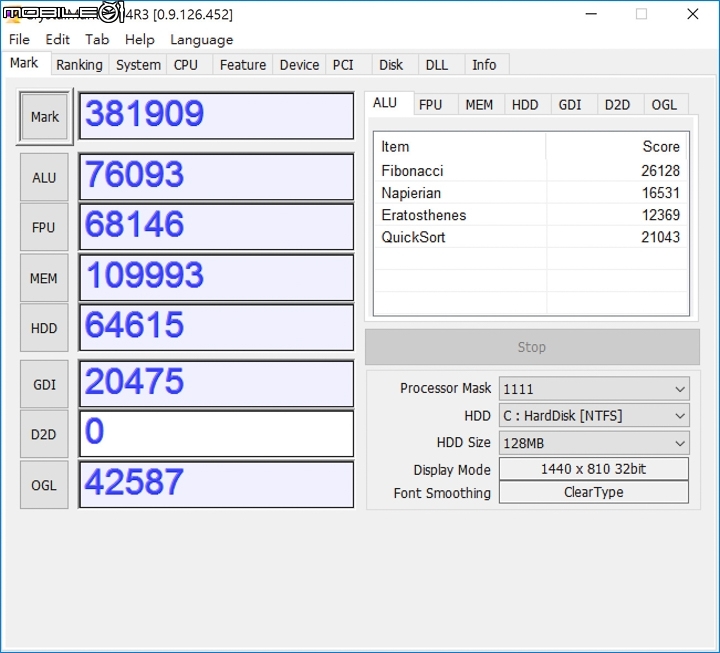
Task: Click the total Mark score 381909
Action: (x=216, y=116)
